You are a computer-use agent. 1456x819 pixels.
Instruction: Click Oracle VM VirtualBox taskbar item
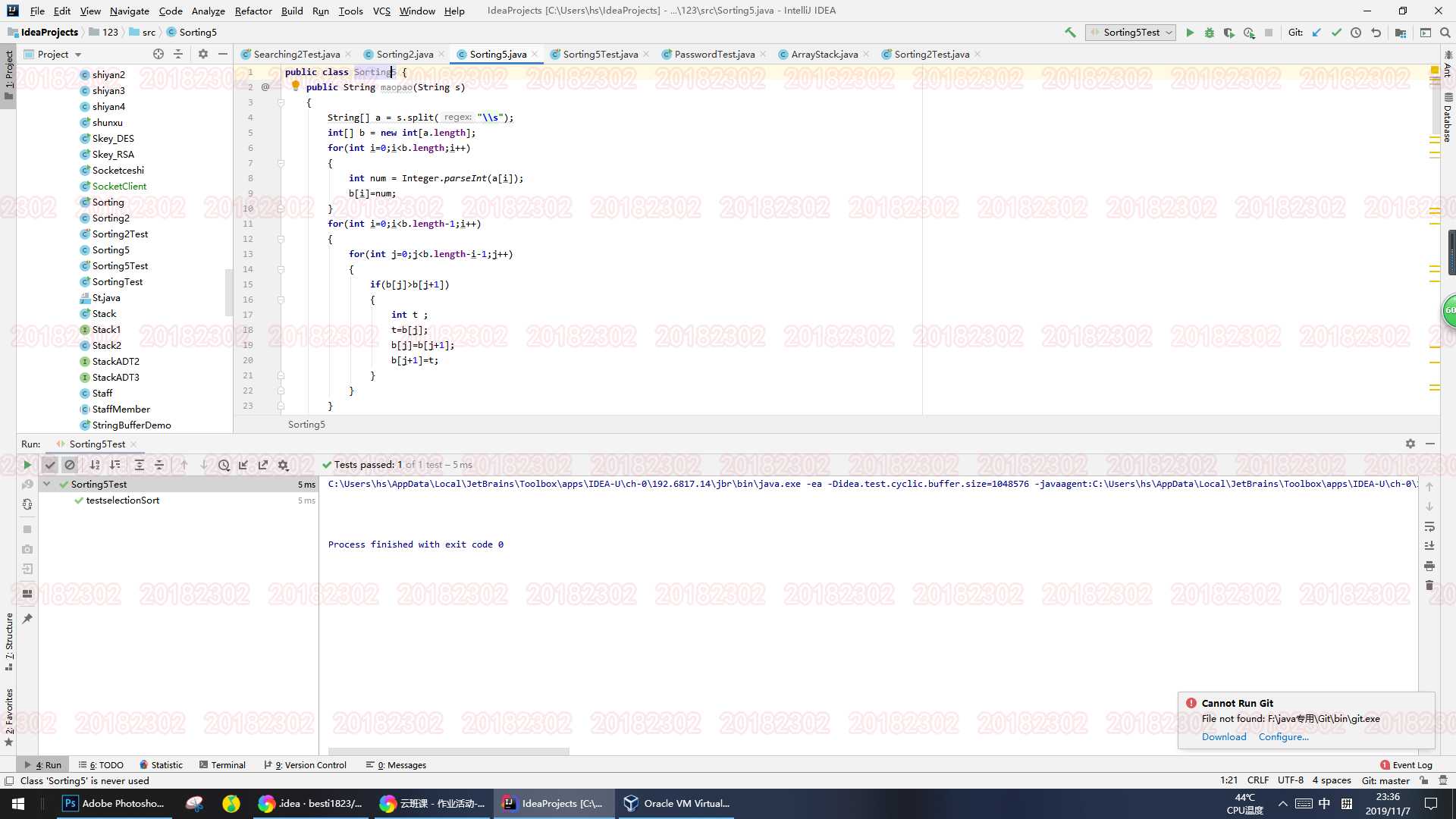[x=676, y=803]
